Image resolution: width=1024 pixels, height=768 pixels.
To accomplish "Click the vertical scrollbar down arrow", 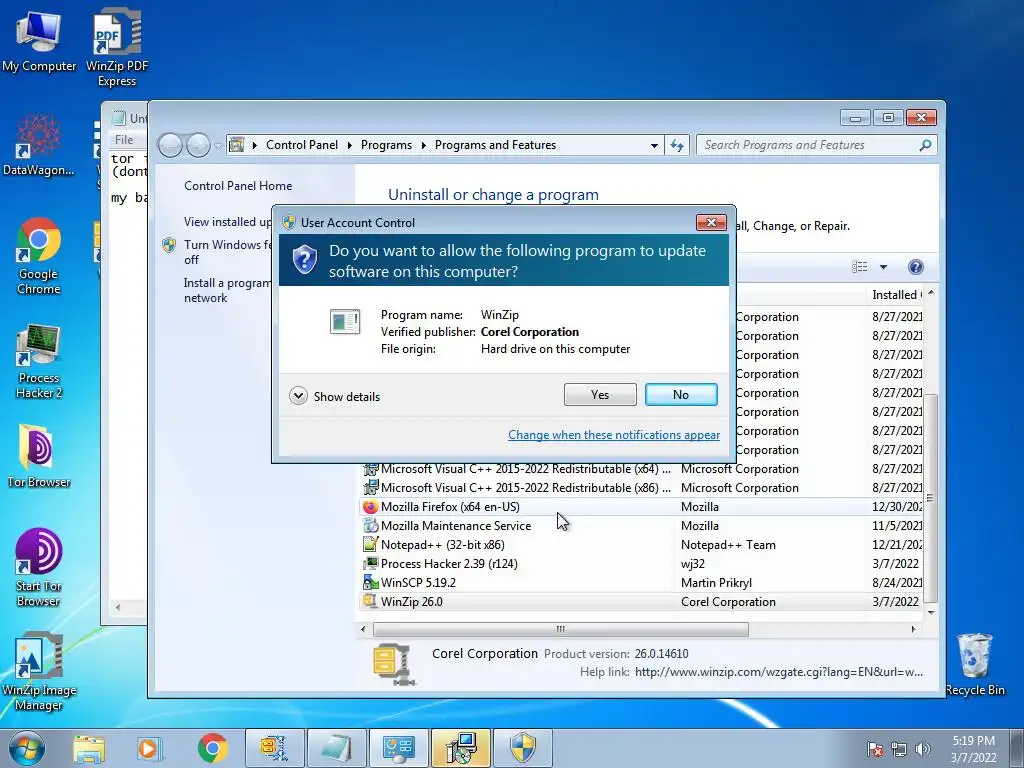I will (x=931, y=613).
